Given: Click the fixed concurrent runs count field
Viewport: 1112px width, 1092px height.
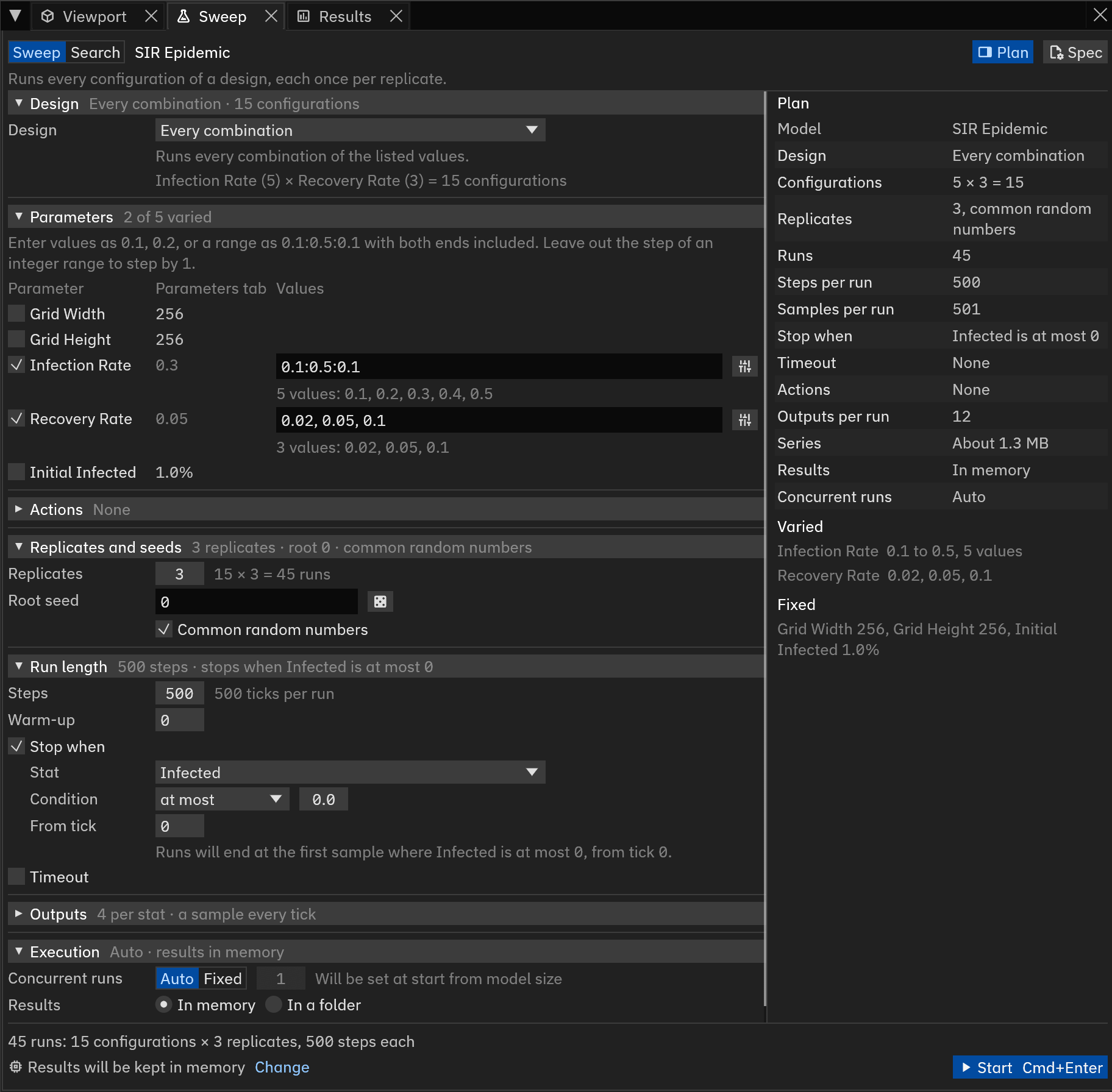Looking at the screenshot, I should pyautogui.click(x=280, y=979).
